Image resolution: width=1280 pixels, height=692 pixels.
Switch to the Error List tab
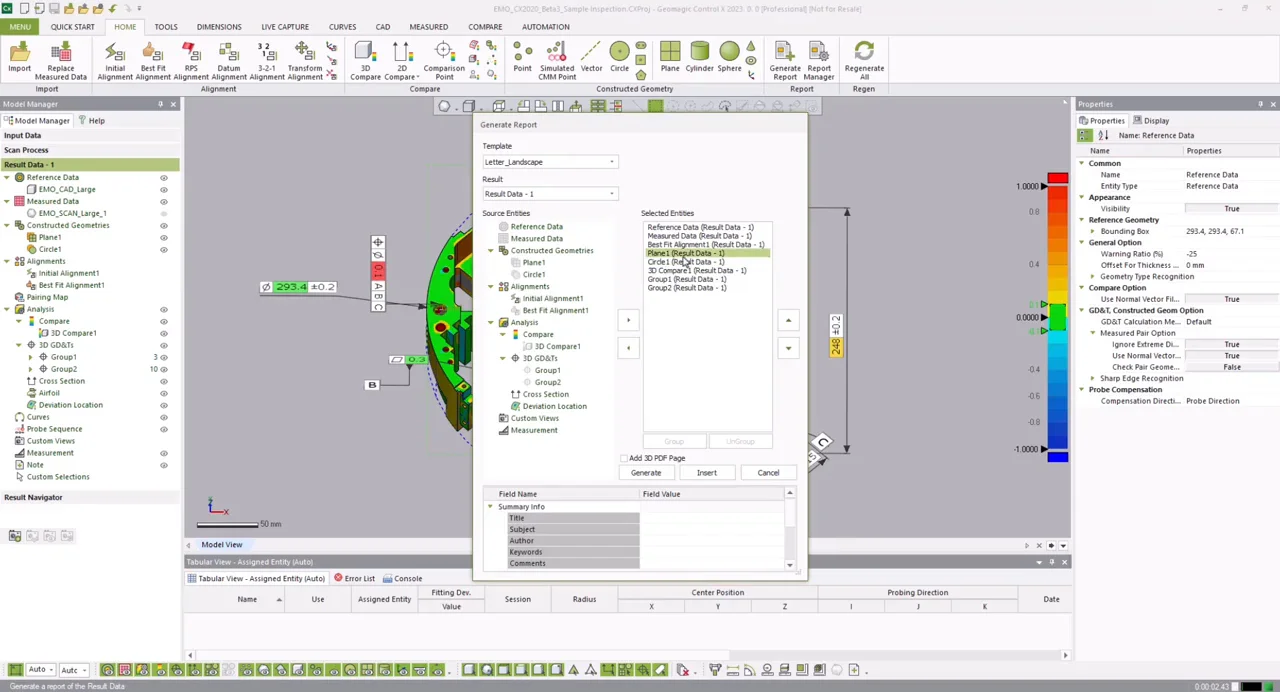tap(354, 579)
